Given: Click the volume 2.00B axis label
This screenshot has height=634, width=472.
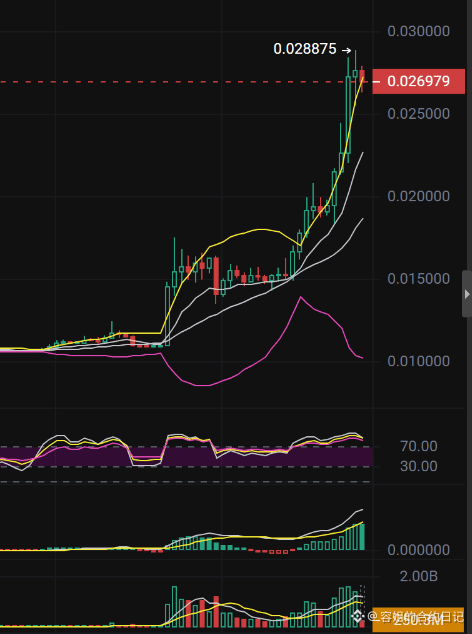Looking at the screenshot, I should click(x=419, y=576).
